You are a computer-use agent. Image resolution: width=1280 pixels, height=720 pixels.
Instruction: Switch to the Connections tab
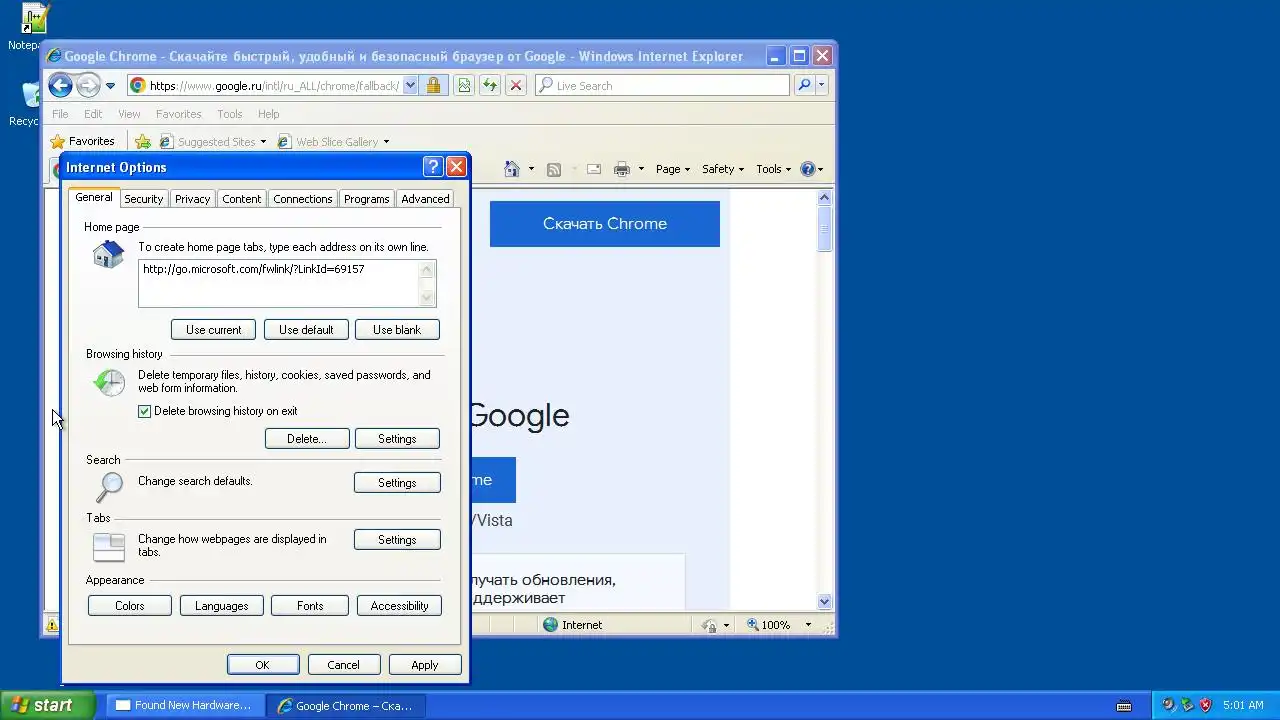tap(302, 199)
